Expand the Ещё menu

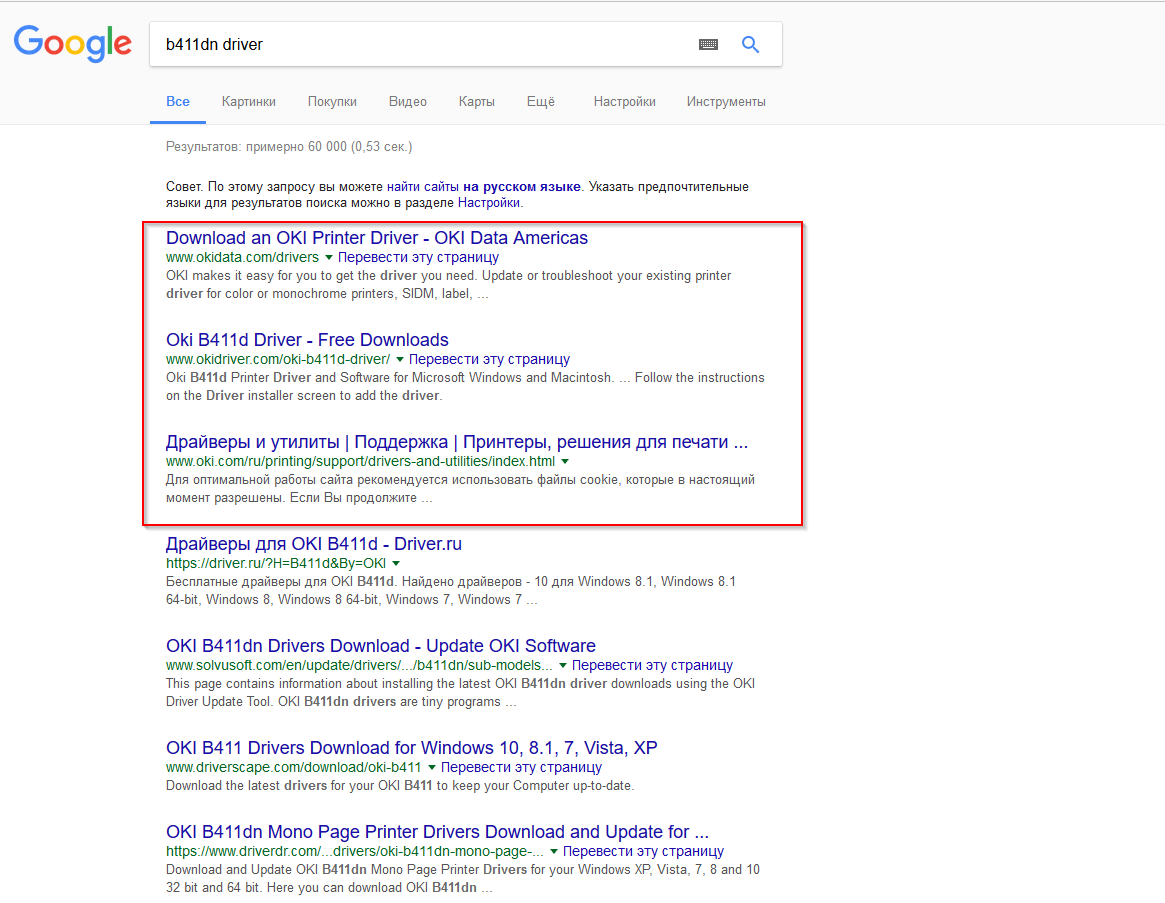tap(540, 102)
